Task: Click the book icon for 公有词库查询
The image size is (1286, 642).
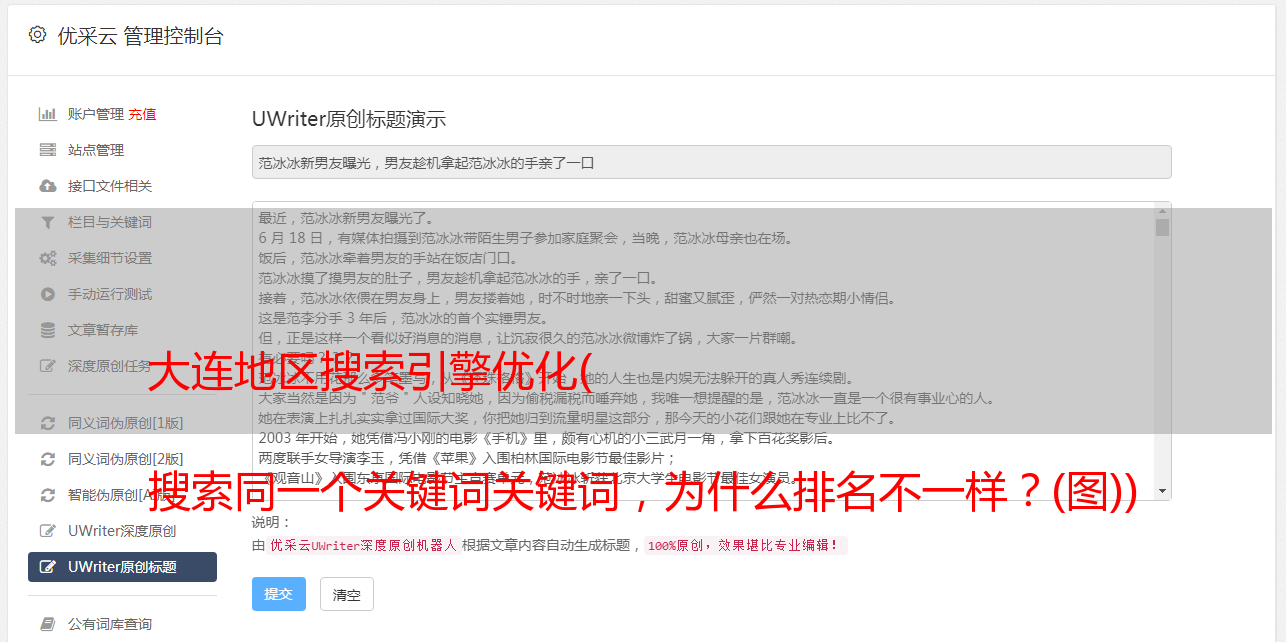Action: pyautogui.click(x=47, y=624)
